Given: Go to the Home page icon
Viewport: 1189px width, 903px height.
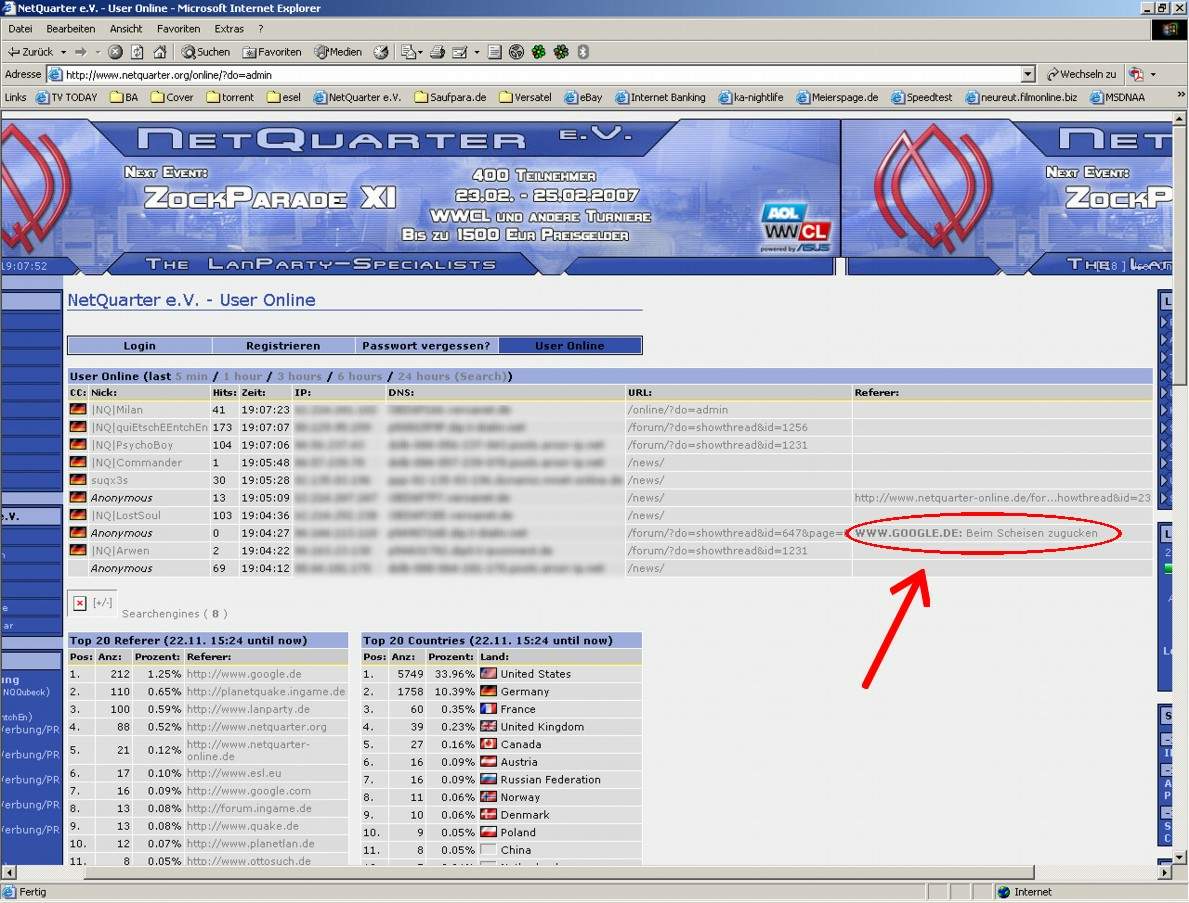Looking at the screenshot, I should 159,52.
